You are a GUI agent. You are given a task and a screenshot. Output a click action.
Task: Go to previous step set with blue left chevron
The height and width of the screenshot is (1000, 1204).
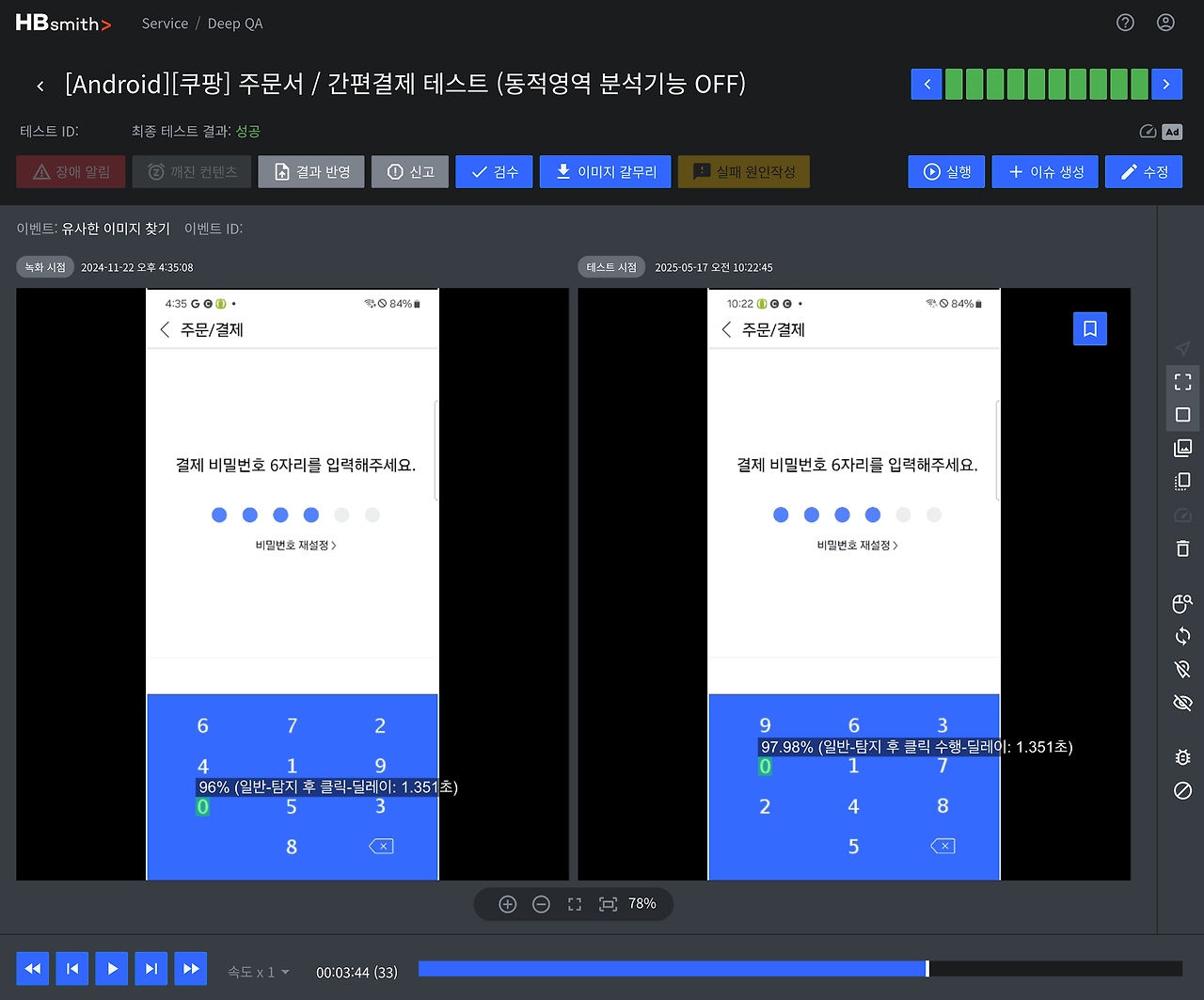tap(927, 85)
